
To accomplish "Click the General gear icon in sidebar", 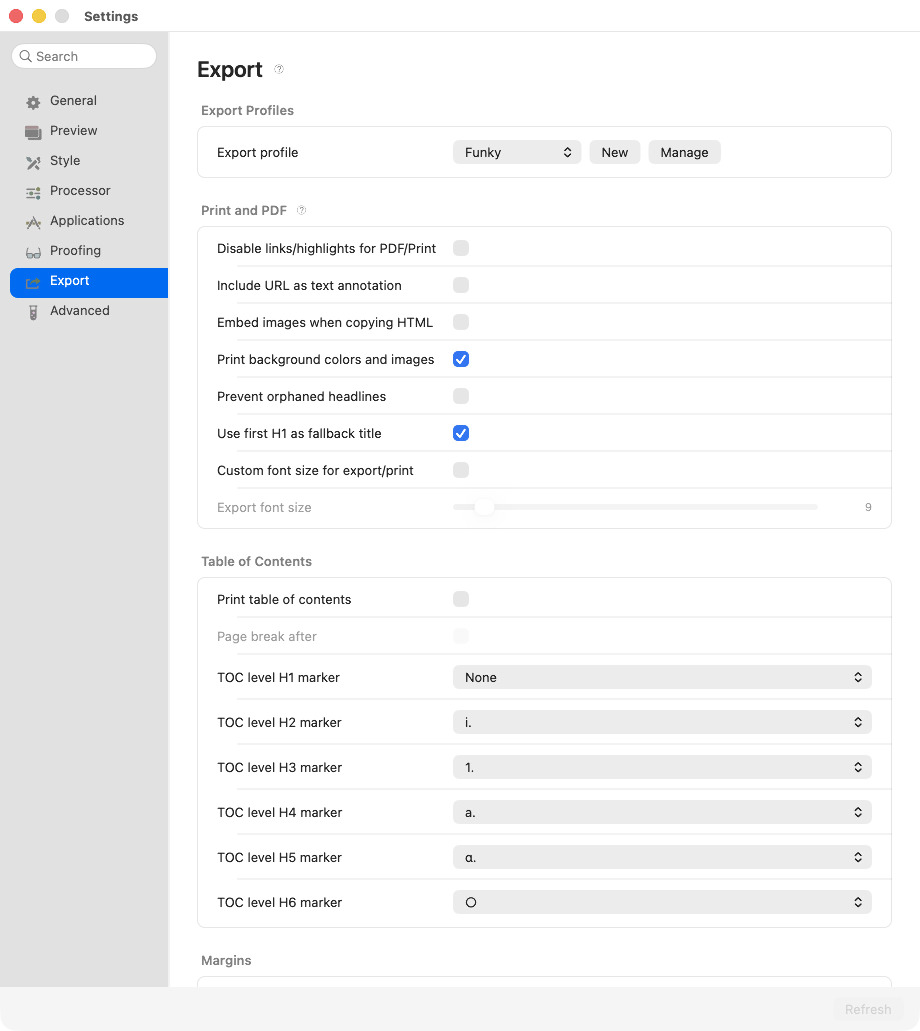I will [33, 102].
